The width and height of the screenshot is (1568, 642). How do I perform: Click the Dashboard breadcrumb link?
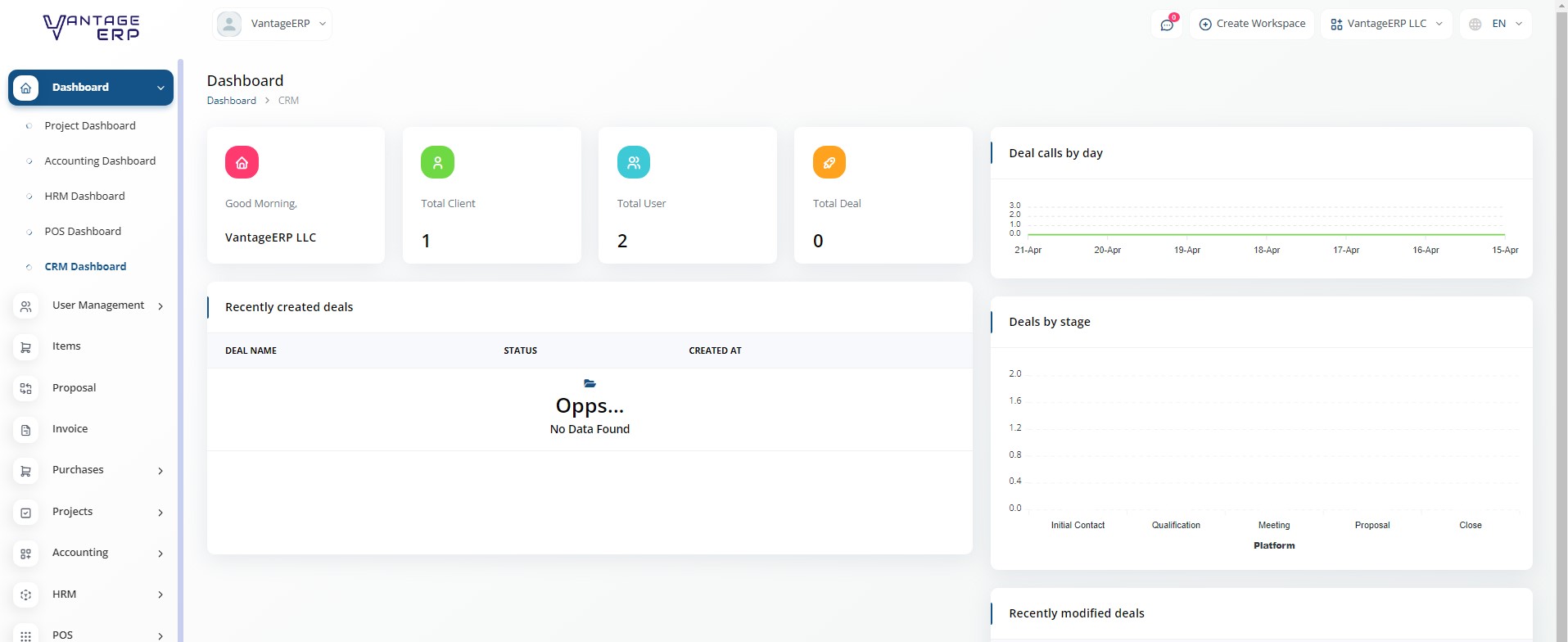pos(231,101)
